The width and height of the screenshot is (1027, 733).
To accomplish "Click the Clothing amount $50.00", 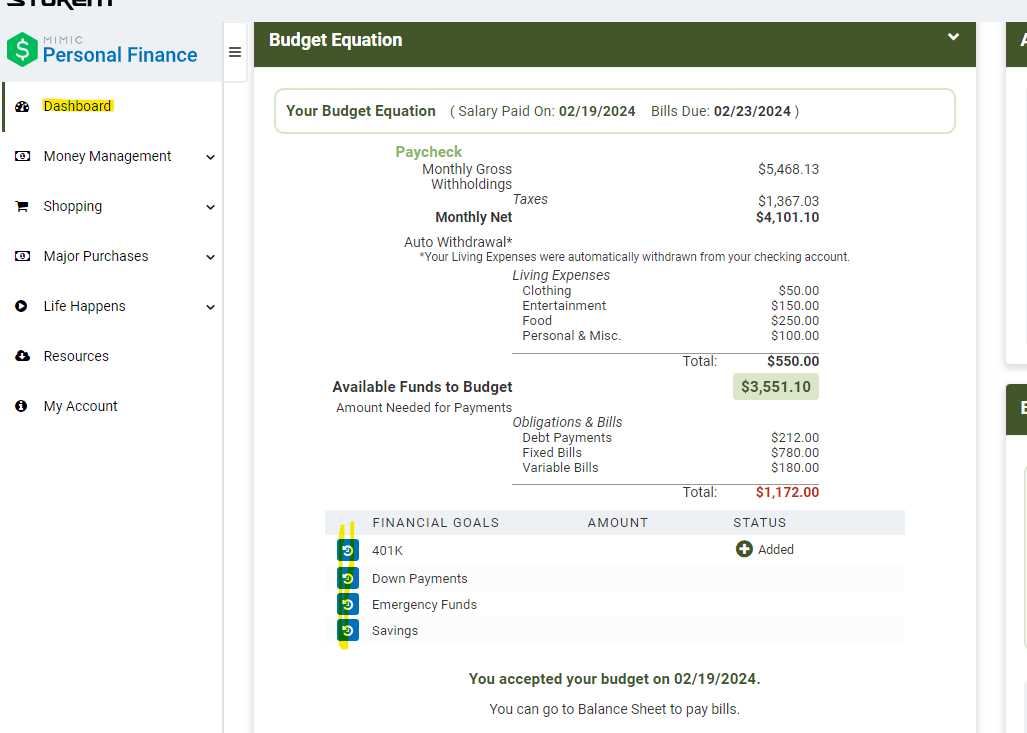I will (798, 290).
